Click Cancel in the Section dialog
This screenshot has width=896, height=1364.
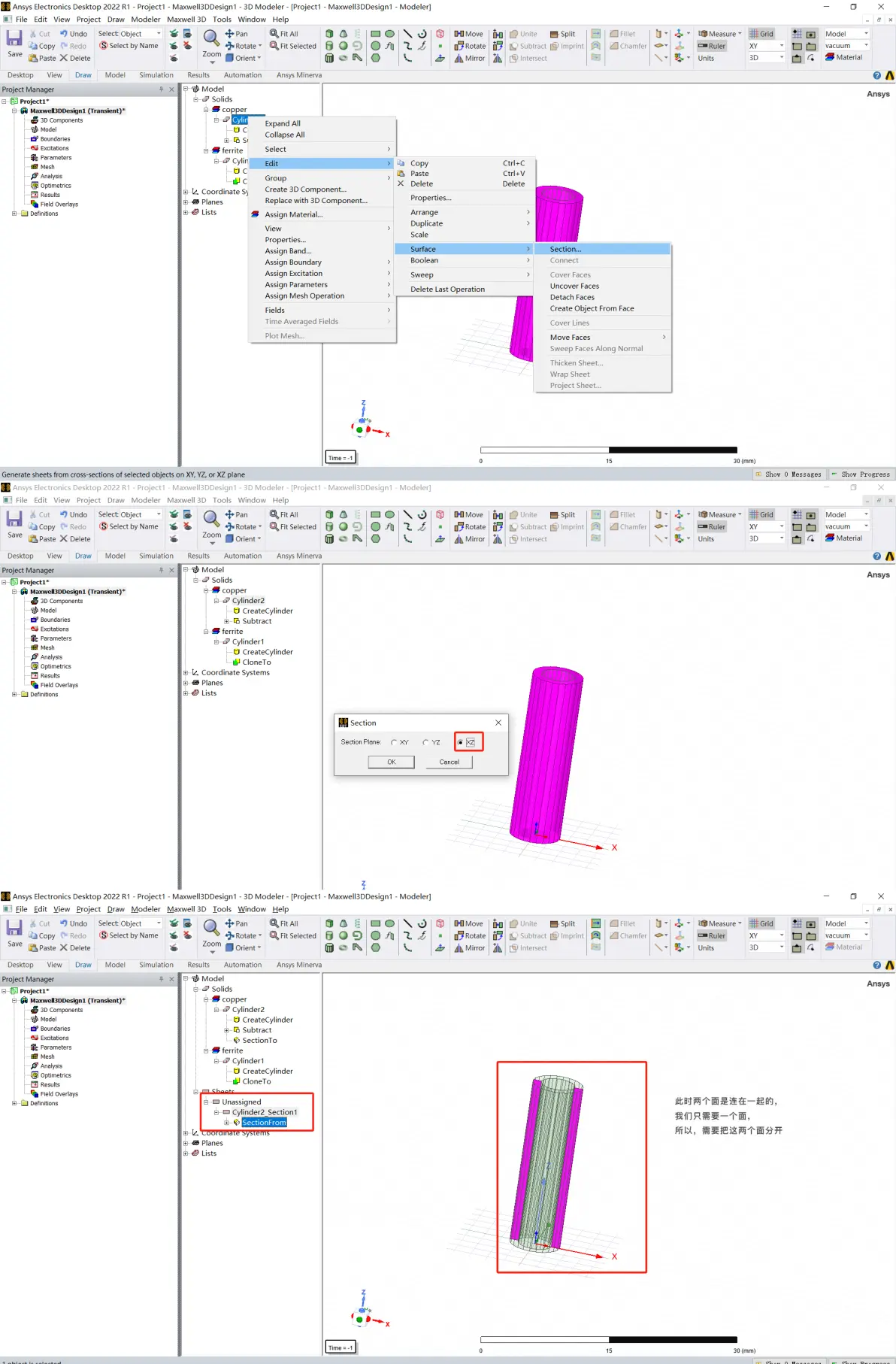click(450, 762)
